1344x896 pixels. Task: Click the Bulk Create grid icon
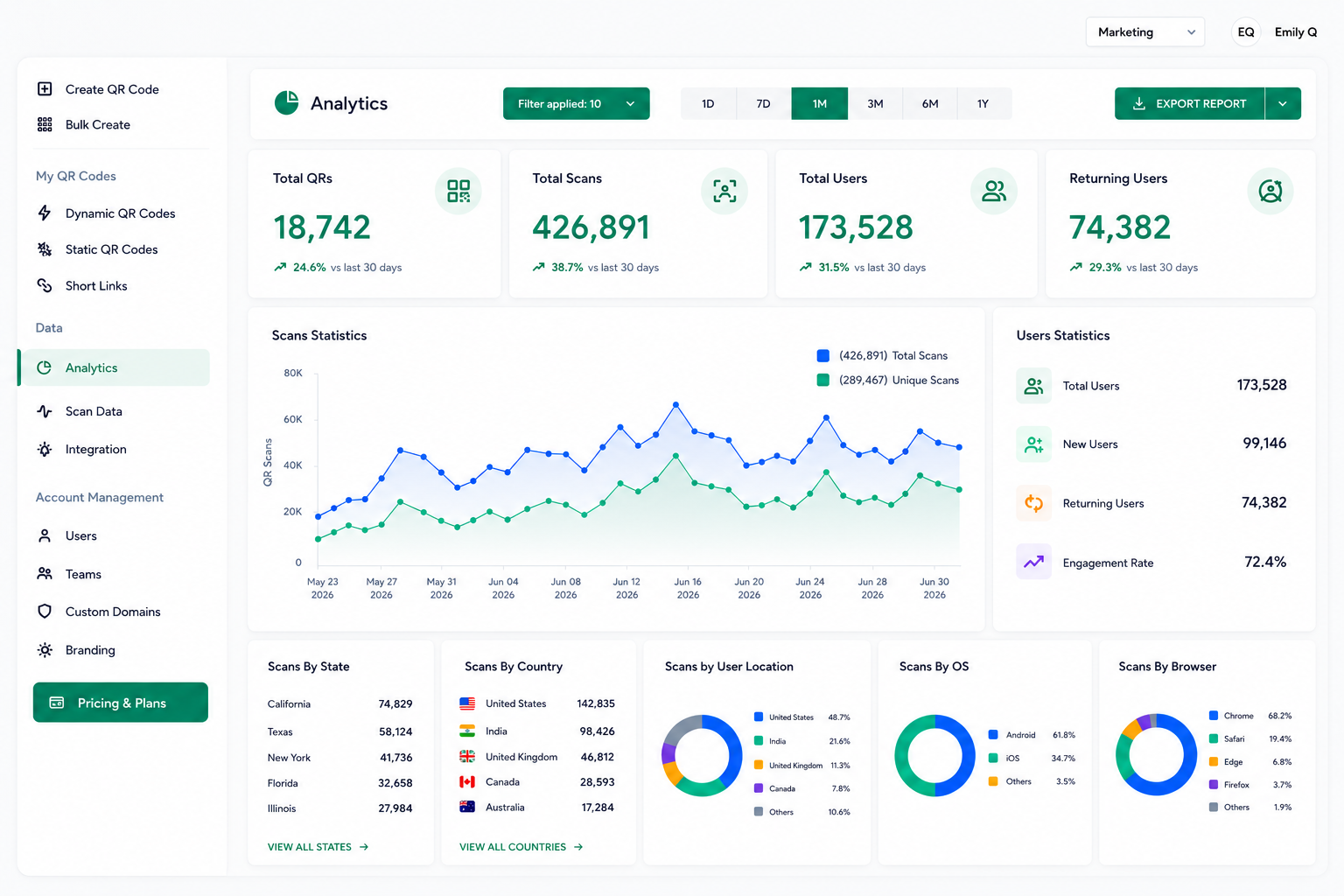pyautogui.click(x=45, y=125)
